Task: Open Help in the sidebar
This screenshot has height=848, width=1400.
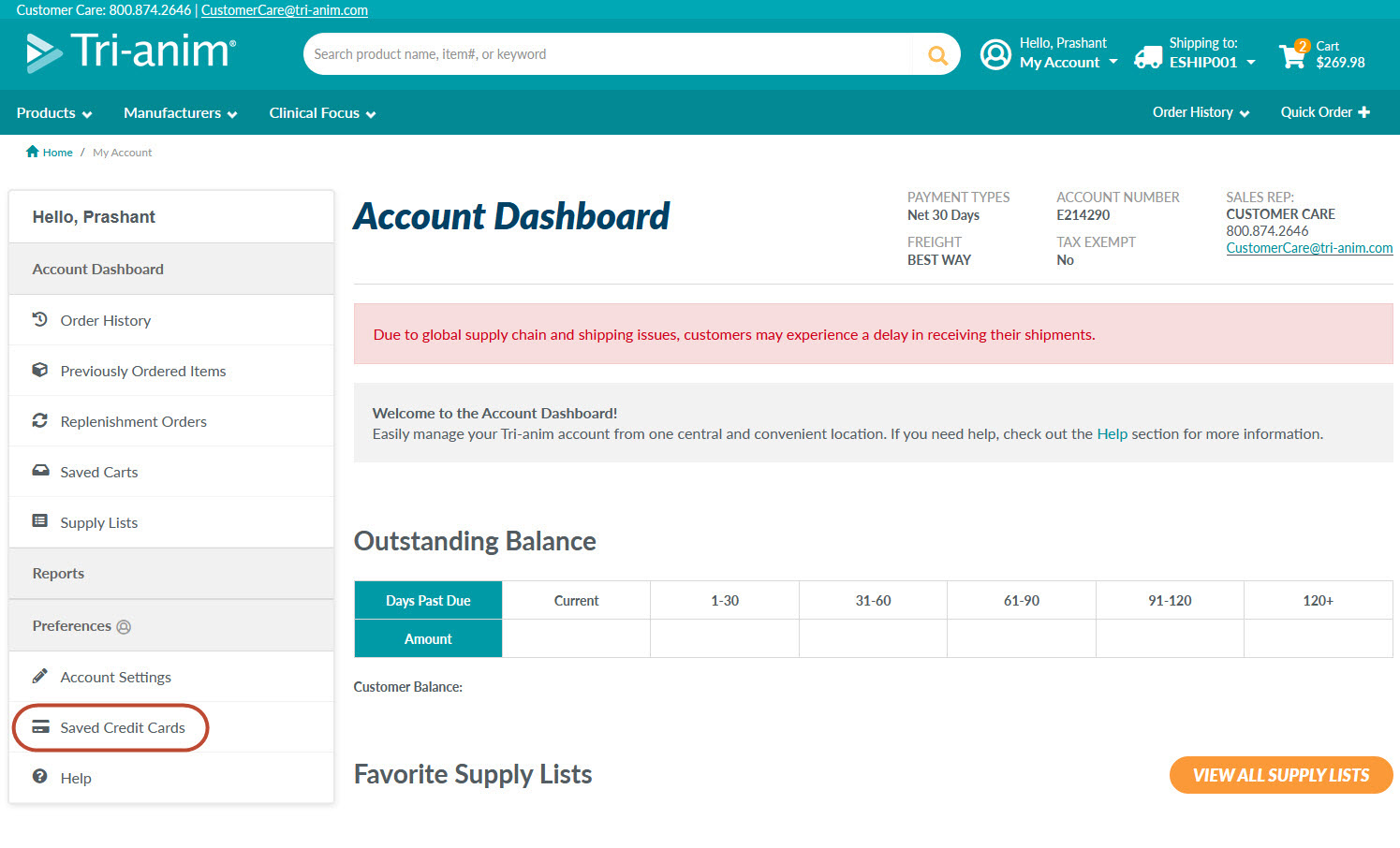Action: coord(171,778)
